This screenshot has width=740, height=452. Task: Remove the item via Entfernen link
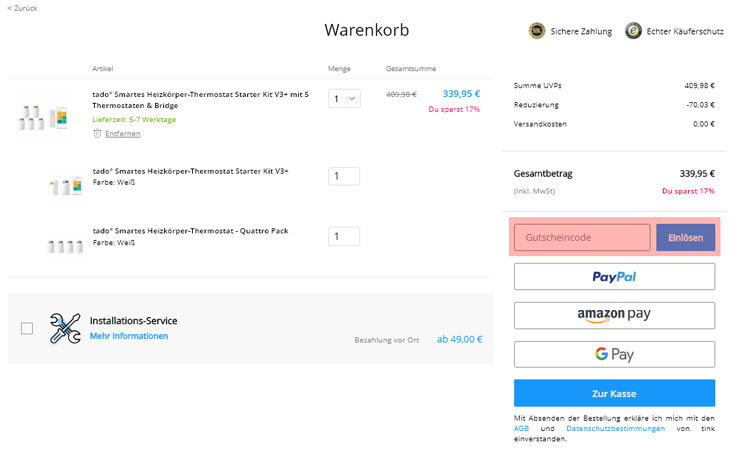[x=123, y=134]
